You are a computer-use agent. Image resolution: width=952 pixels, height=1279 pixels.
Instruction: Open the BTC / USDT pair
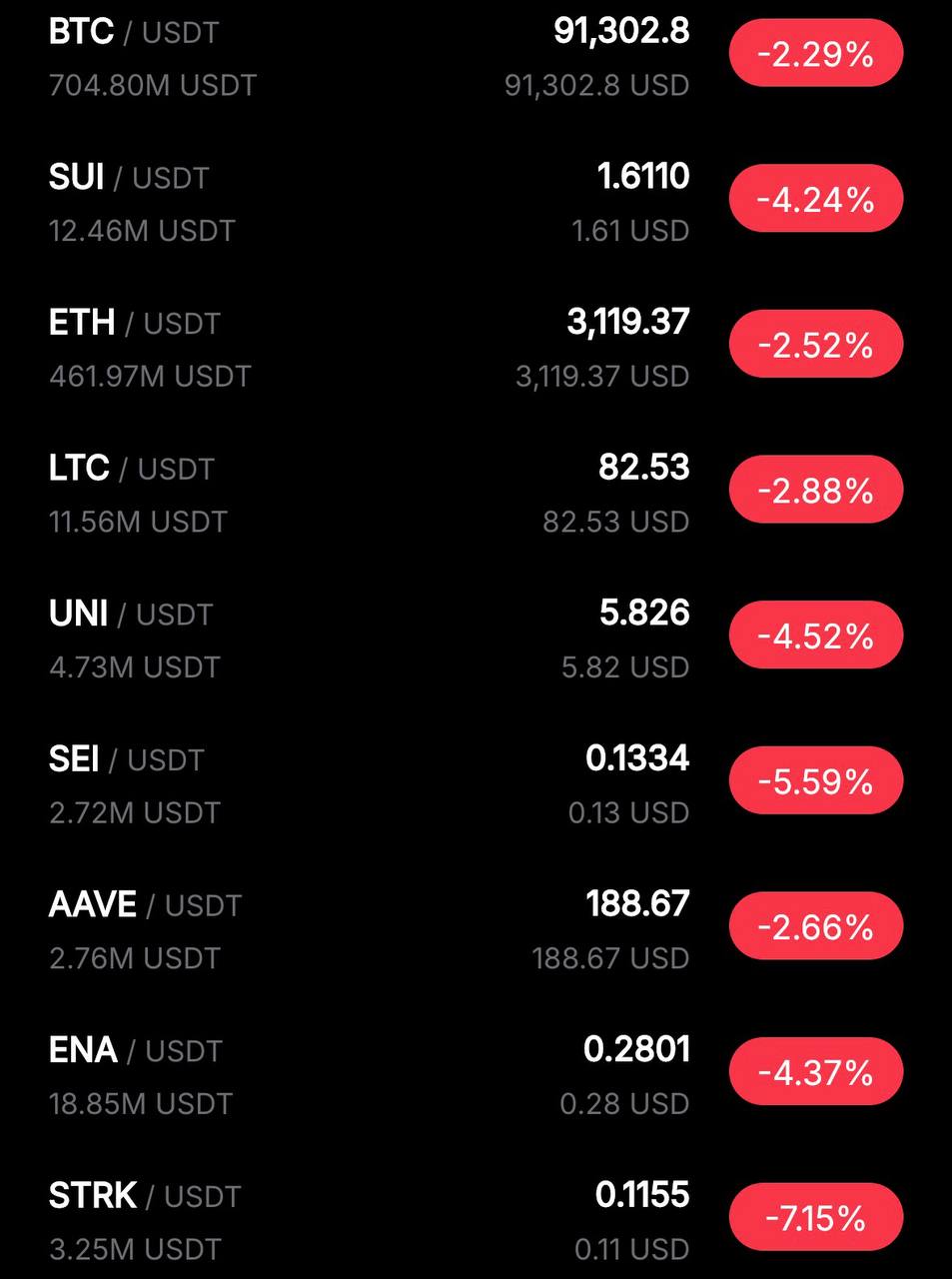click(133, 33)
